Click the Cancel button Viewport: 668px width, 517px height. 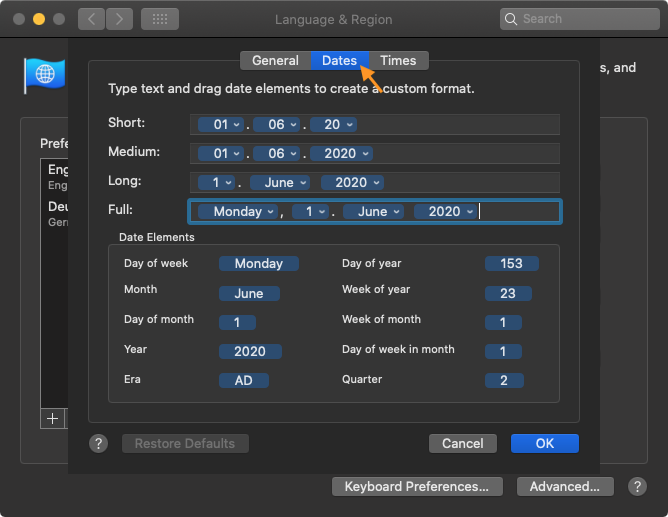coord(463,444)
